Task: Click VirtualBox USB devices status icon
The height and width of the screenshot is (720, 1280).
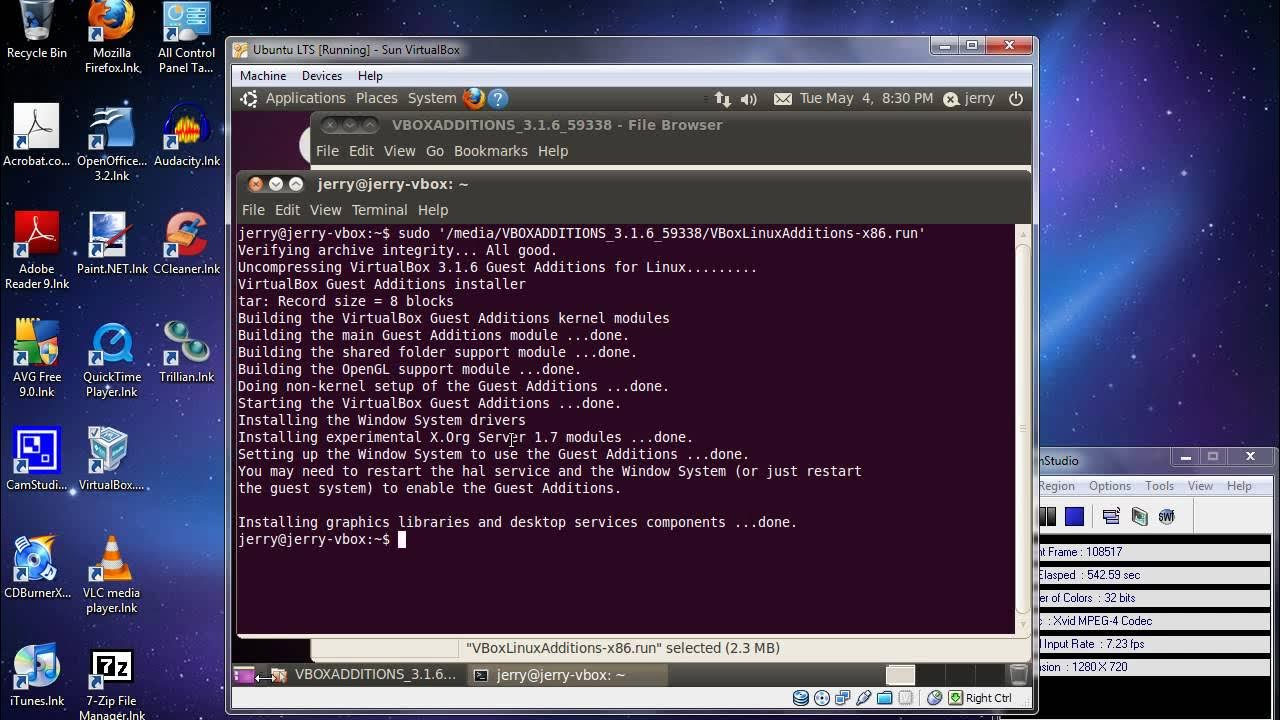Action: click(864, 698)
